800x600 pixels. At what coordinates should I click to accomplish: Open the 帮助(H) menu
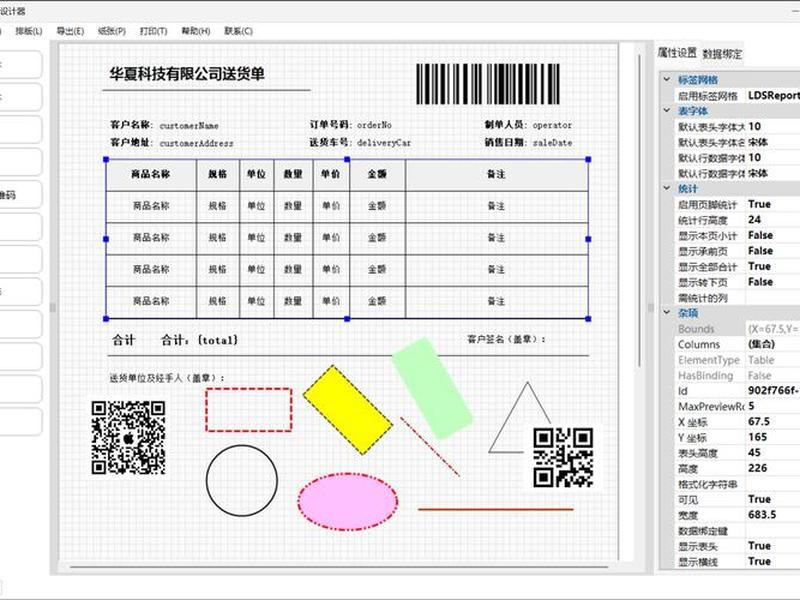pyautogui.click(x=196, y=31)
